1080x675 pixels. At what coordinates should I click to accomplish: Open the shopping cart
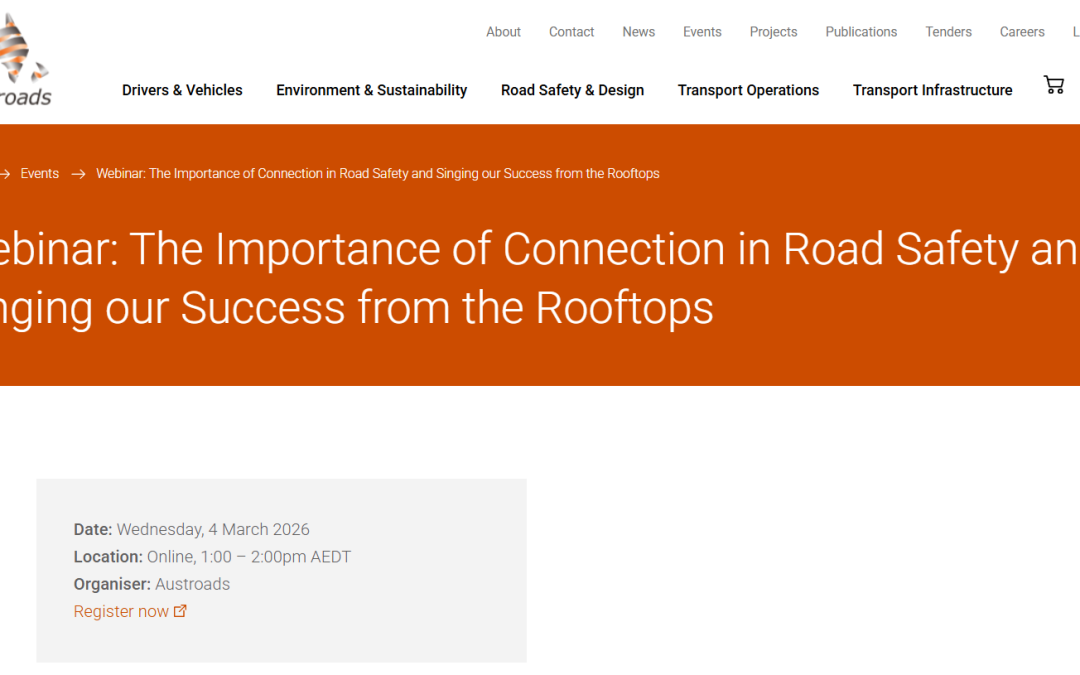1053,85
